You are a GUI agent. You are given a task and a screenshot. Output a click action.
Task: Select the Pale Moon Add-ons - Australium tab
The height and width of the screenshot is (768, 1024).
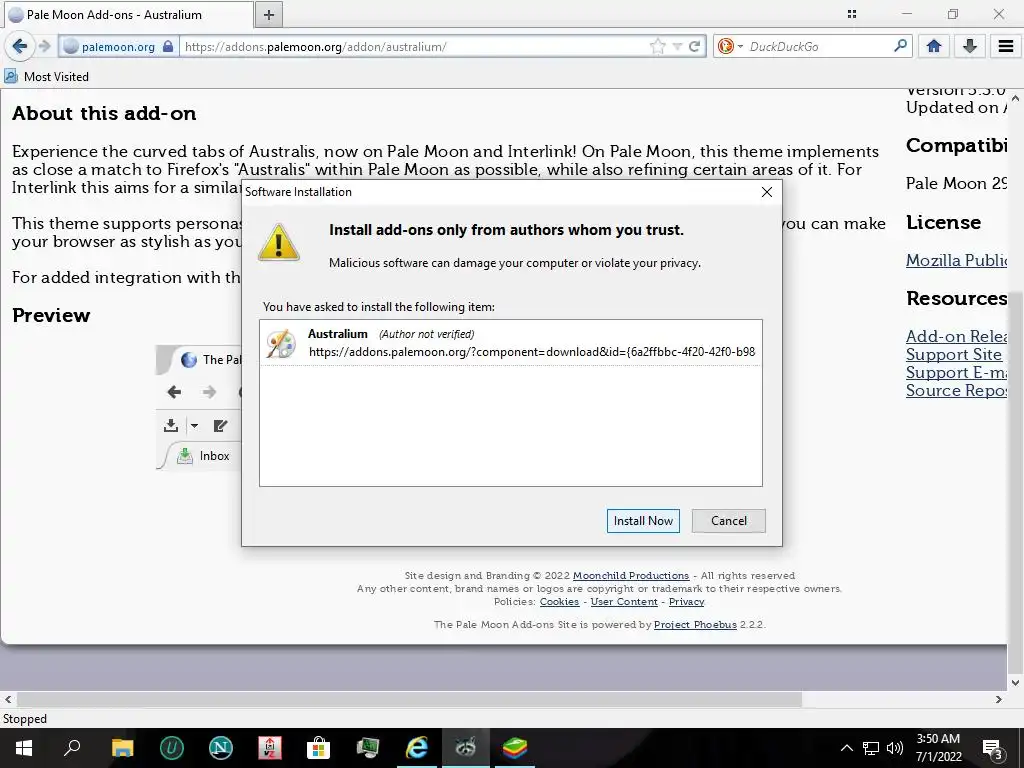coord(129,14)
